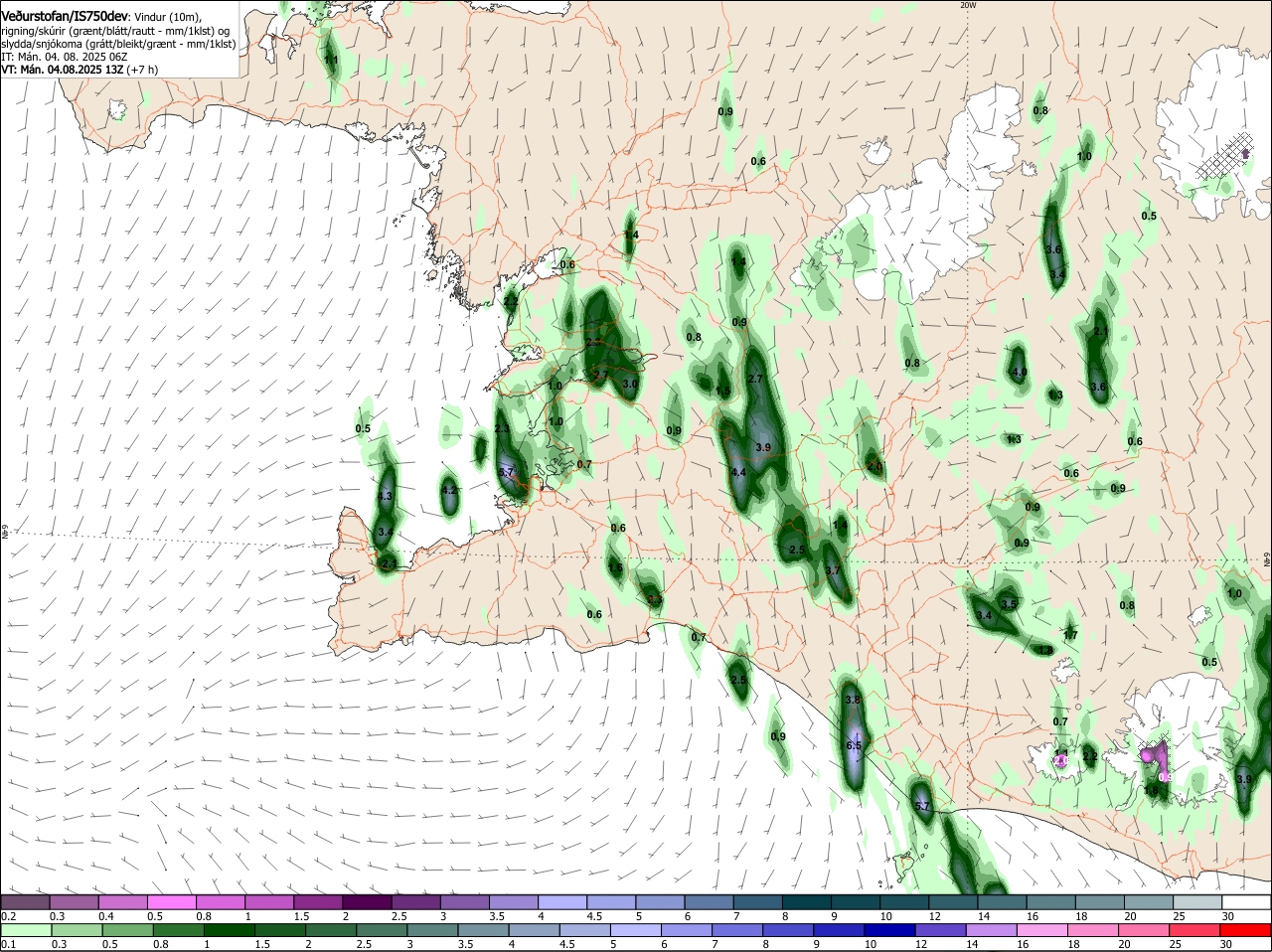Click the 4.0 precipitation value on the map
The width and height of the screenshot is (1272, 952).
1020,373
